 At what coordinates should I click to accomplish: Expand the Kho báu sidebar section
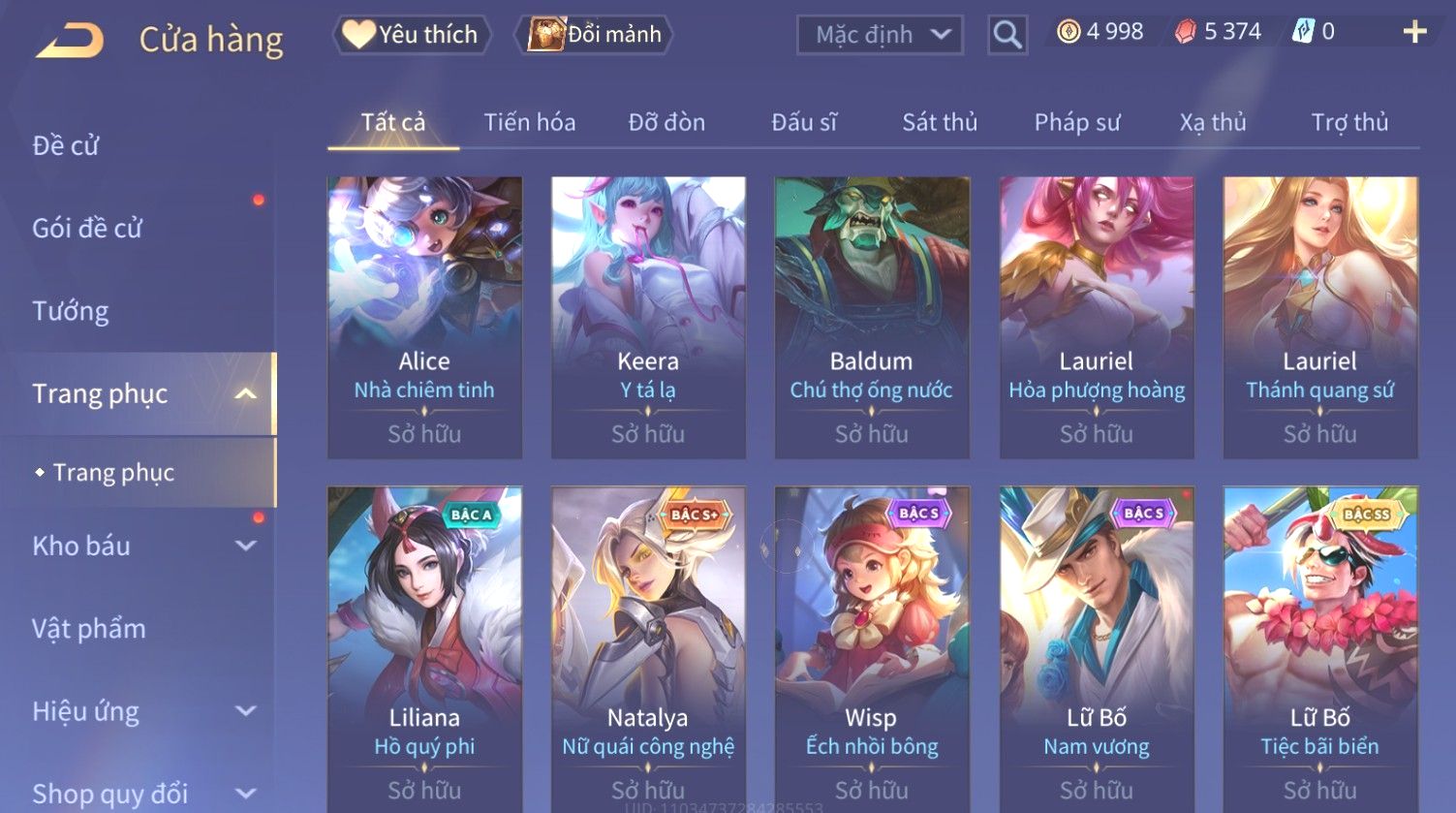(x=246, y=547)
